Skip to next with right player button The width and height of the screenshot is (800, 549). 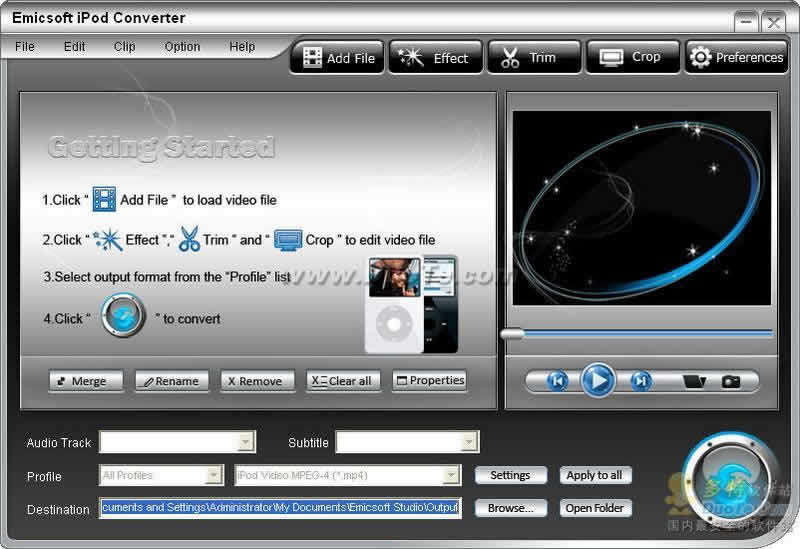(641, 381)
